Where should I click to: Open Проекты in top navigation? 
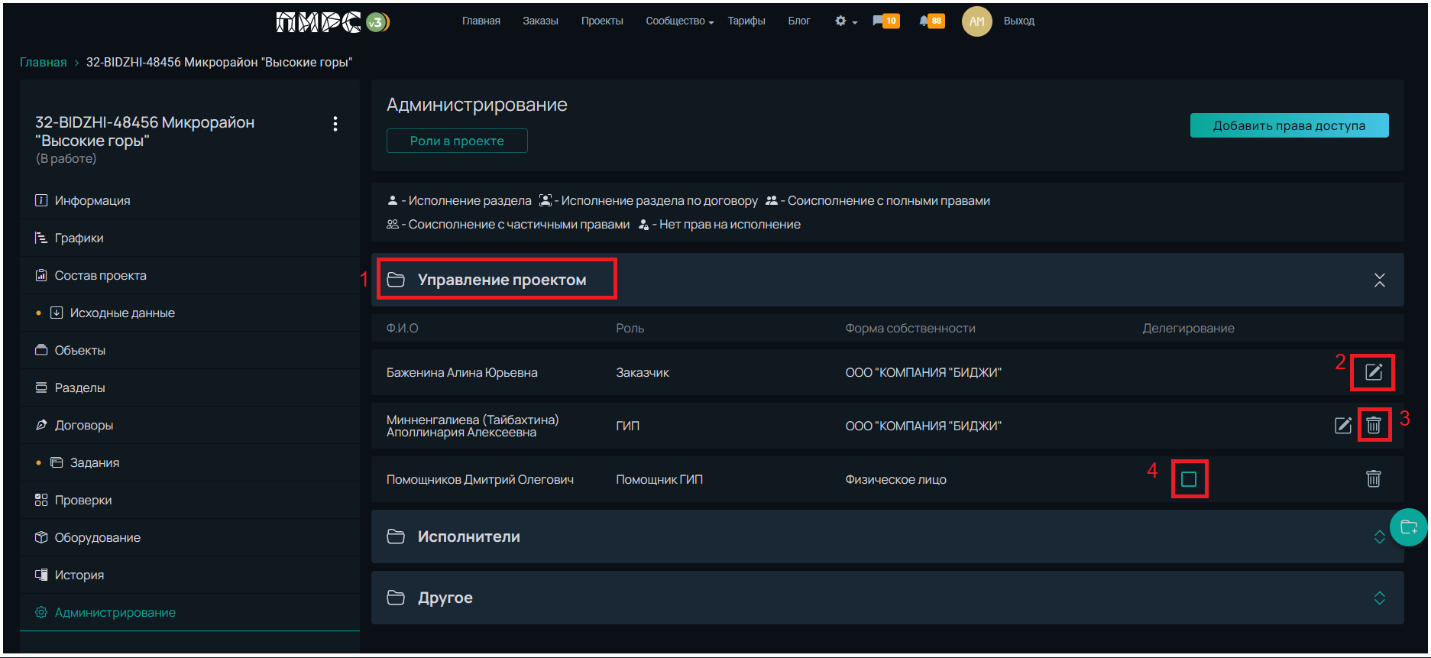[602, 21]
